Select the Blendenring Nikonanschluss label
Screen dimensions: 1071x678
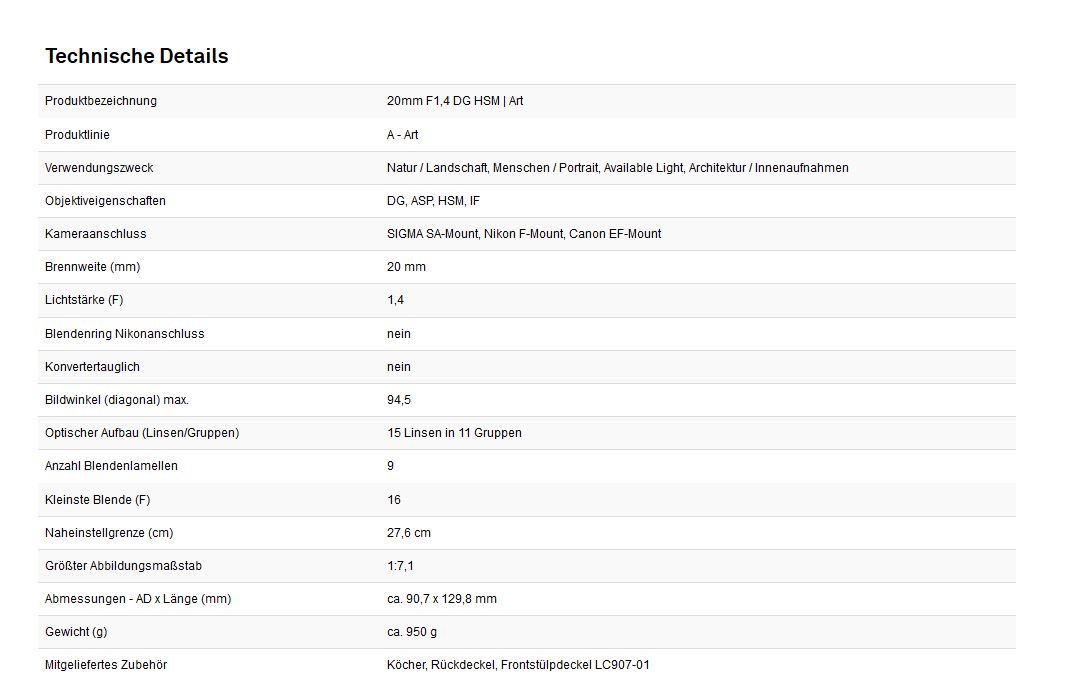(x=124, y=334)
